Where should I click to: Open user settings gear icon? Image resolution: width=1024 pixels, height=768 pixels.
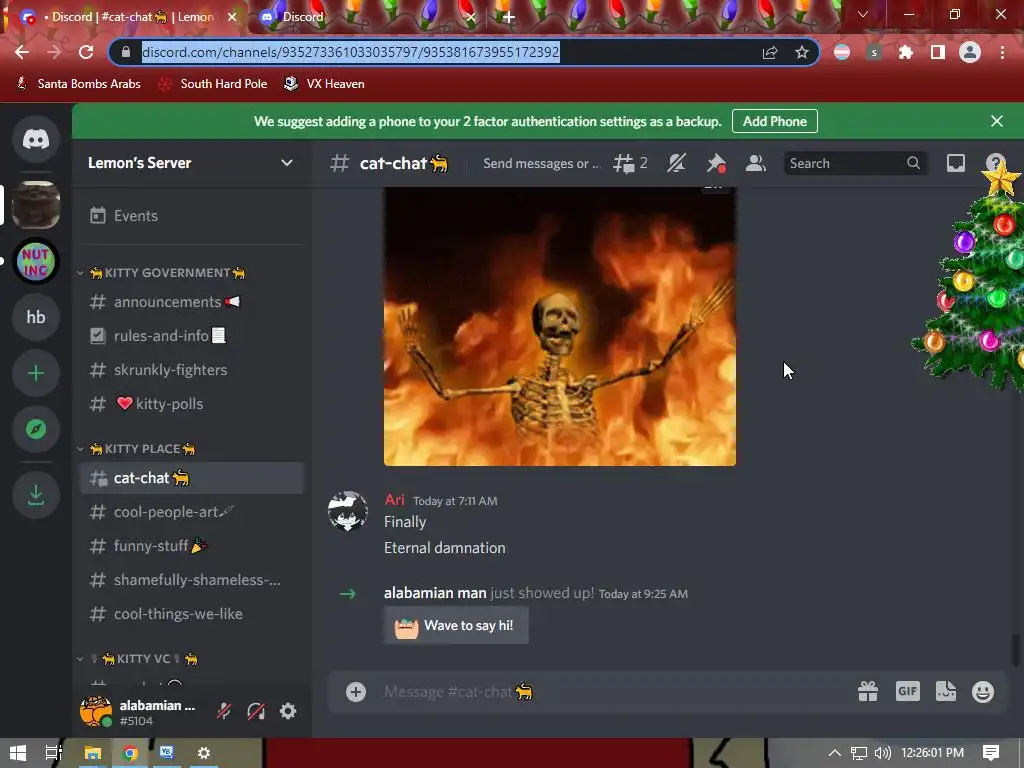[x=288, y=711]
